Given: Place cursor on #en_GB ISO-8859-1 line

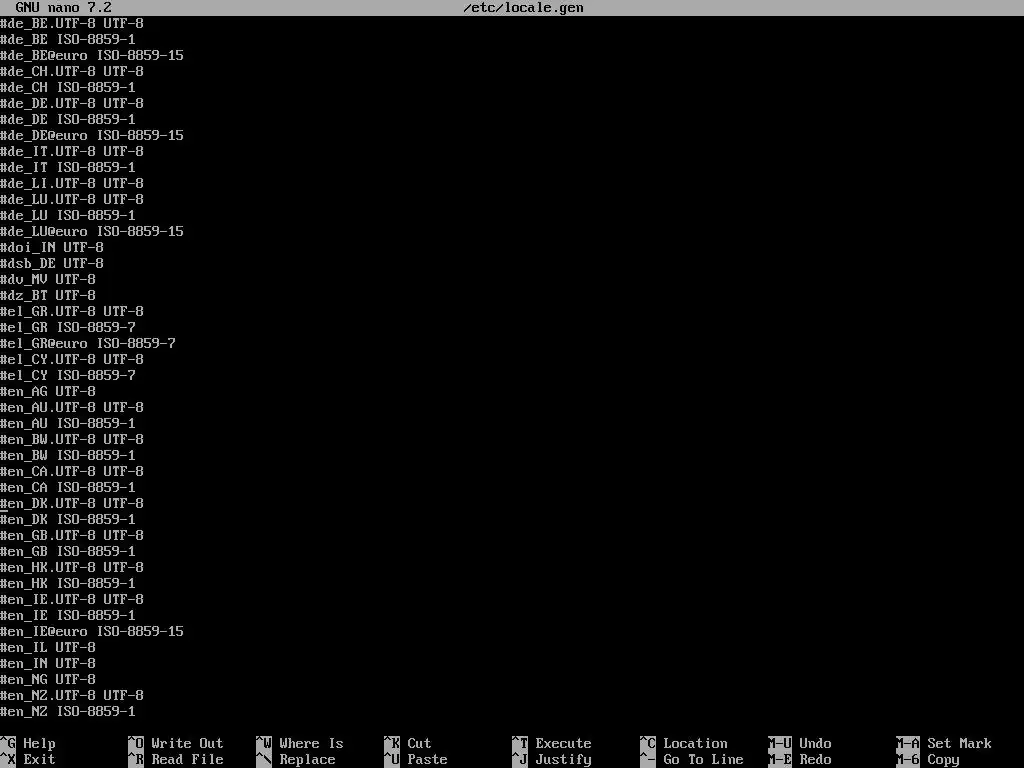Looking at the screenshot, I should coord(68,551).
